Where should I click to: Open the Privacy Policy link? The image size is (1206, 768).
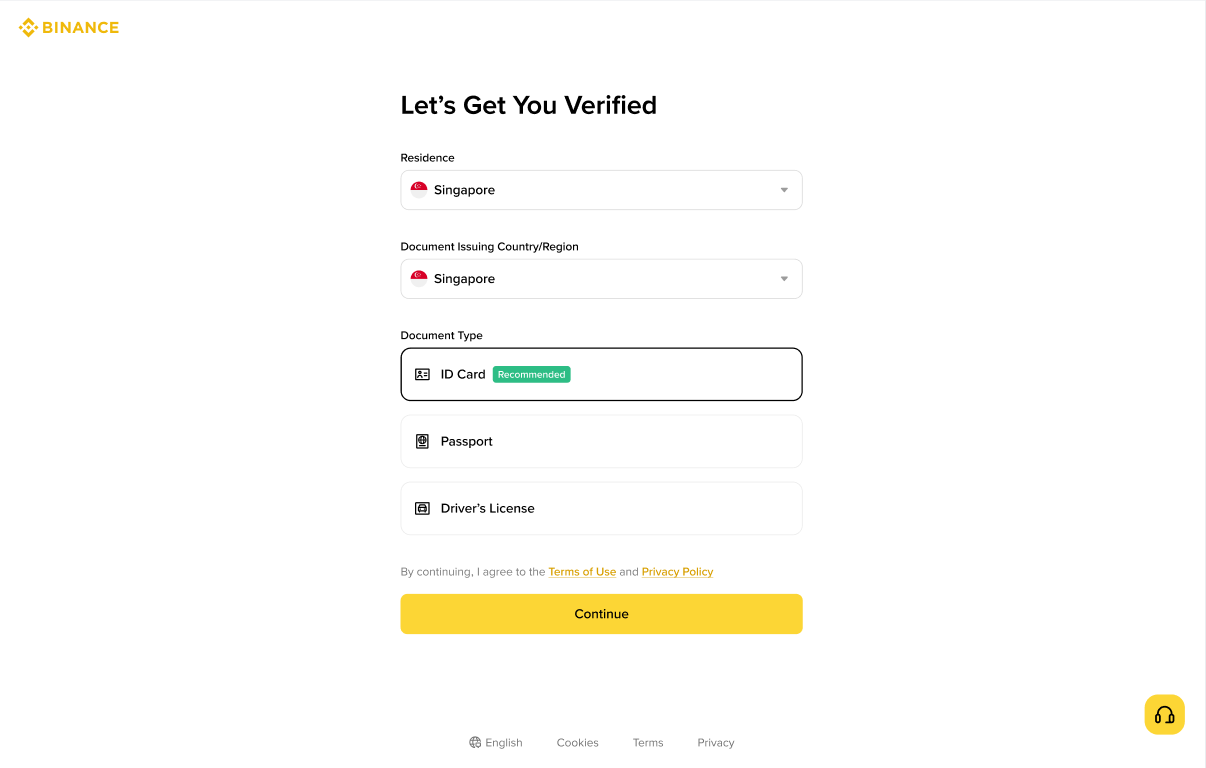click(x=677, y=572)
